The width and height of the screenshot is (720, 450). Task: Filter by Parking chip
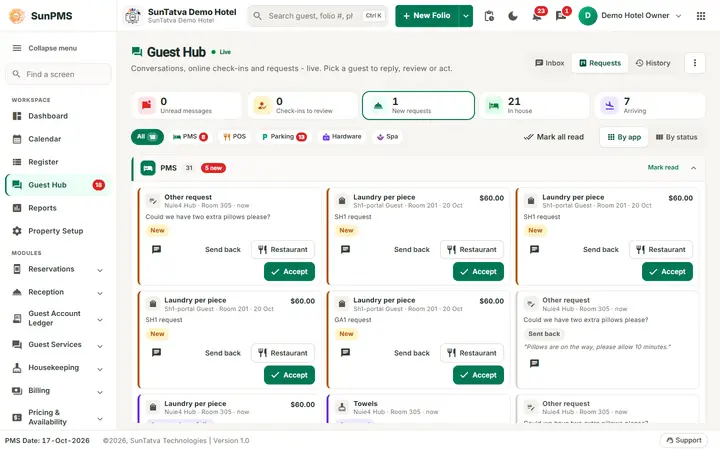coord(284,137)
